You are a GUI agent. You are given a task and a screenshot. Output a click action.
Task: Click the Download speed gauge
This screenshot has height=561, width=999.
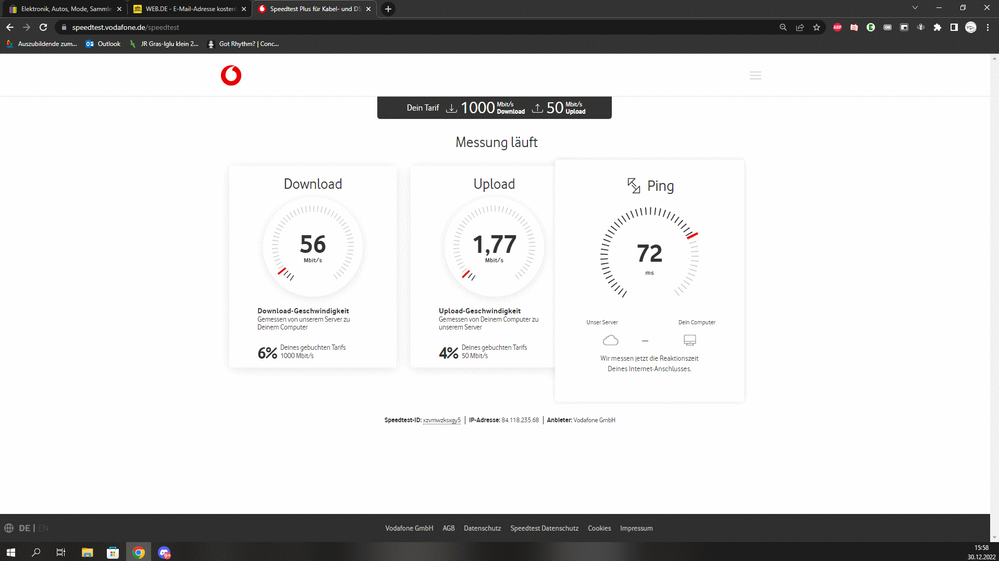click(x=313, y=246)
